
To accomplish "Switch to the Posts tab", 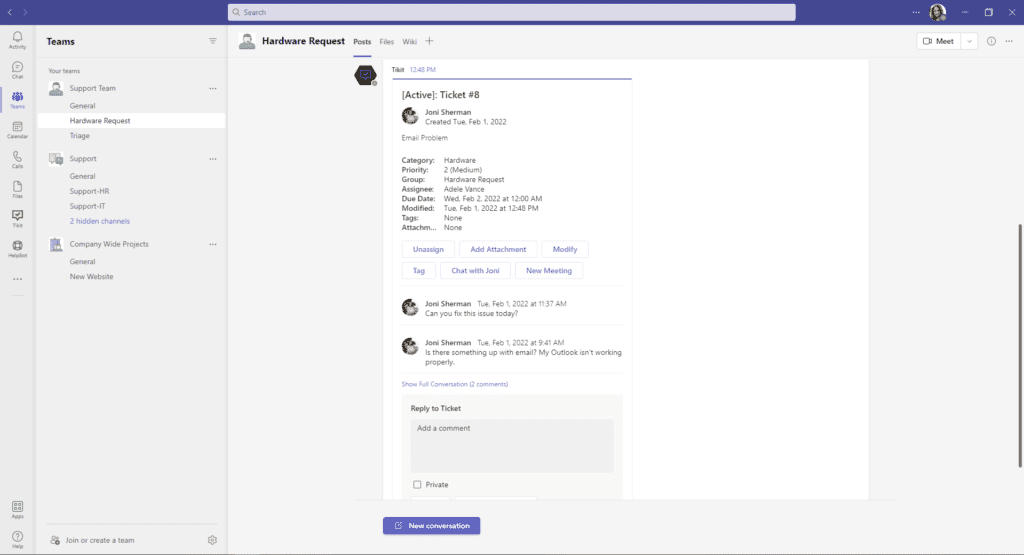I will (x=362, y=42).
